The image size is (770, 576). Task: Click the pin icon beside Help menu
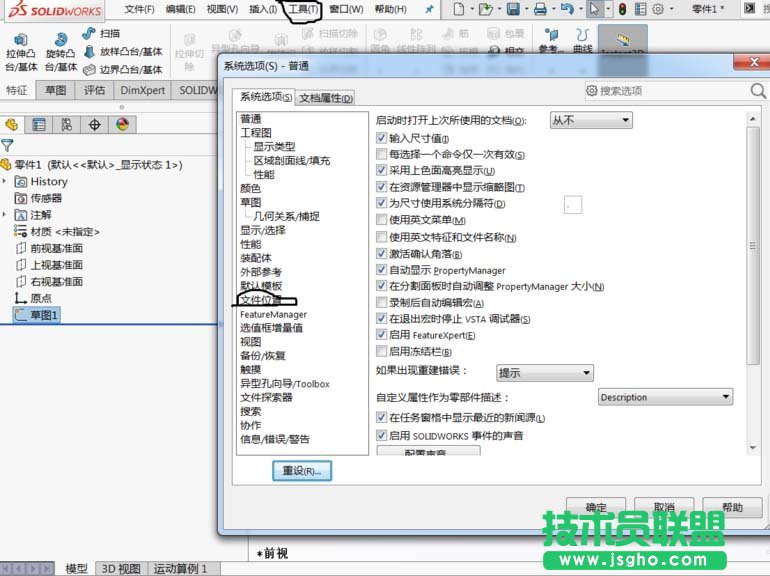(x=429, y=9)
